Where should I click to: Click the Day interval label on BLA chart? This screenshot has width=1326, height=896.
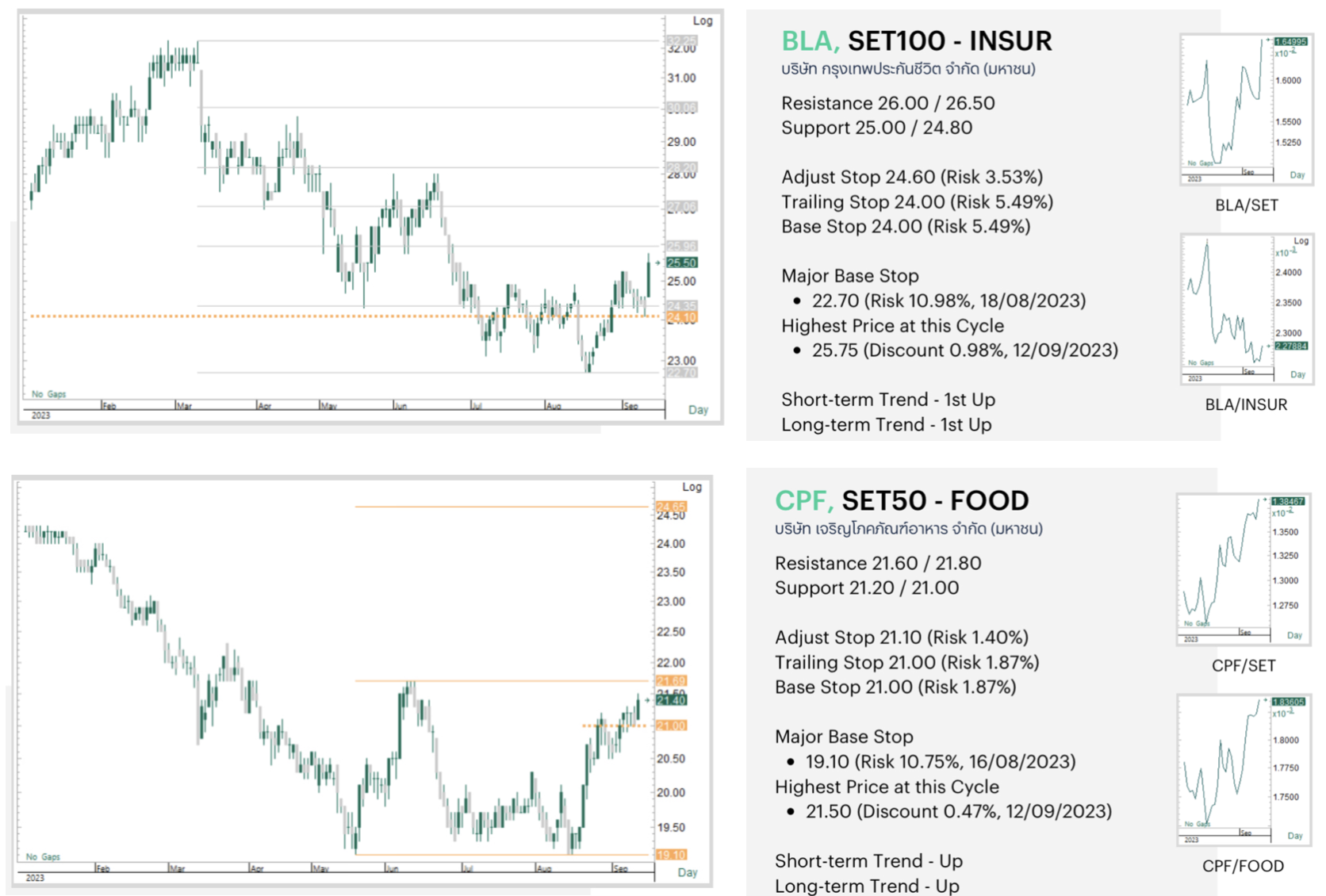point(698,410)
